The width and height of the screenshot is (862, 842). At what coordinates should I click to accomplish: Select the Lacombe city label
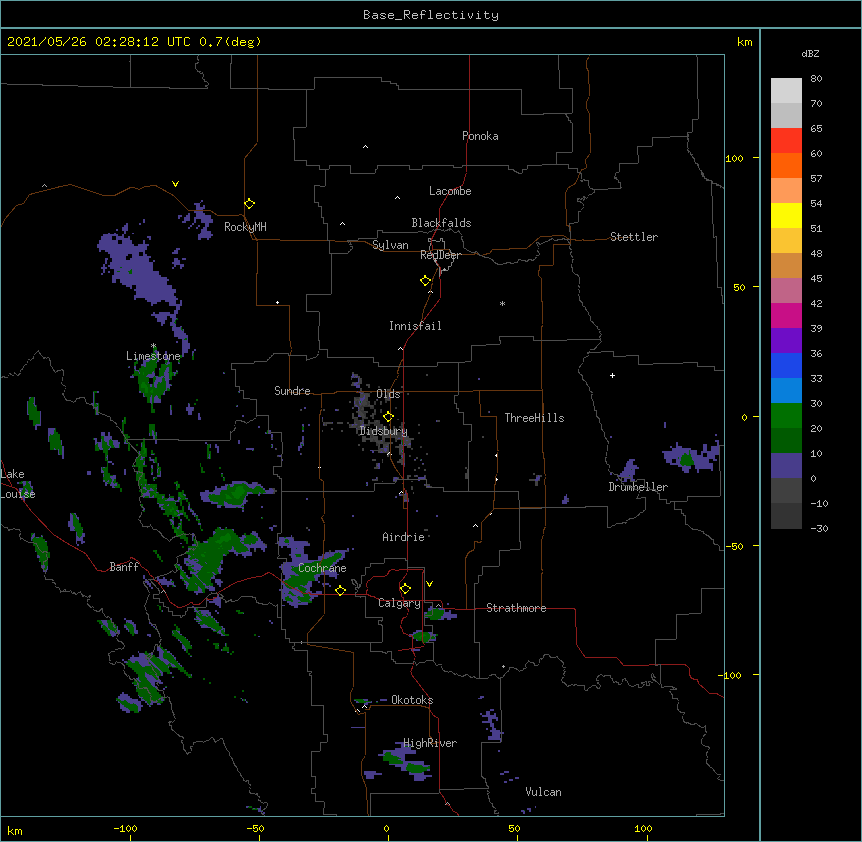[450, 191]
